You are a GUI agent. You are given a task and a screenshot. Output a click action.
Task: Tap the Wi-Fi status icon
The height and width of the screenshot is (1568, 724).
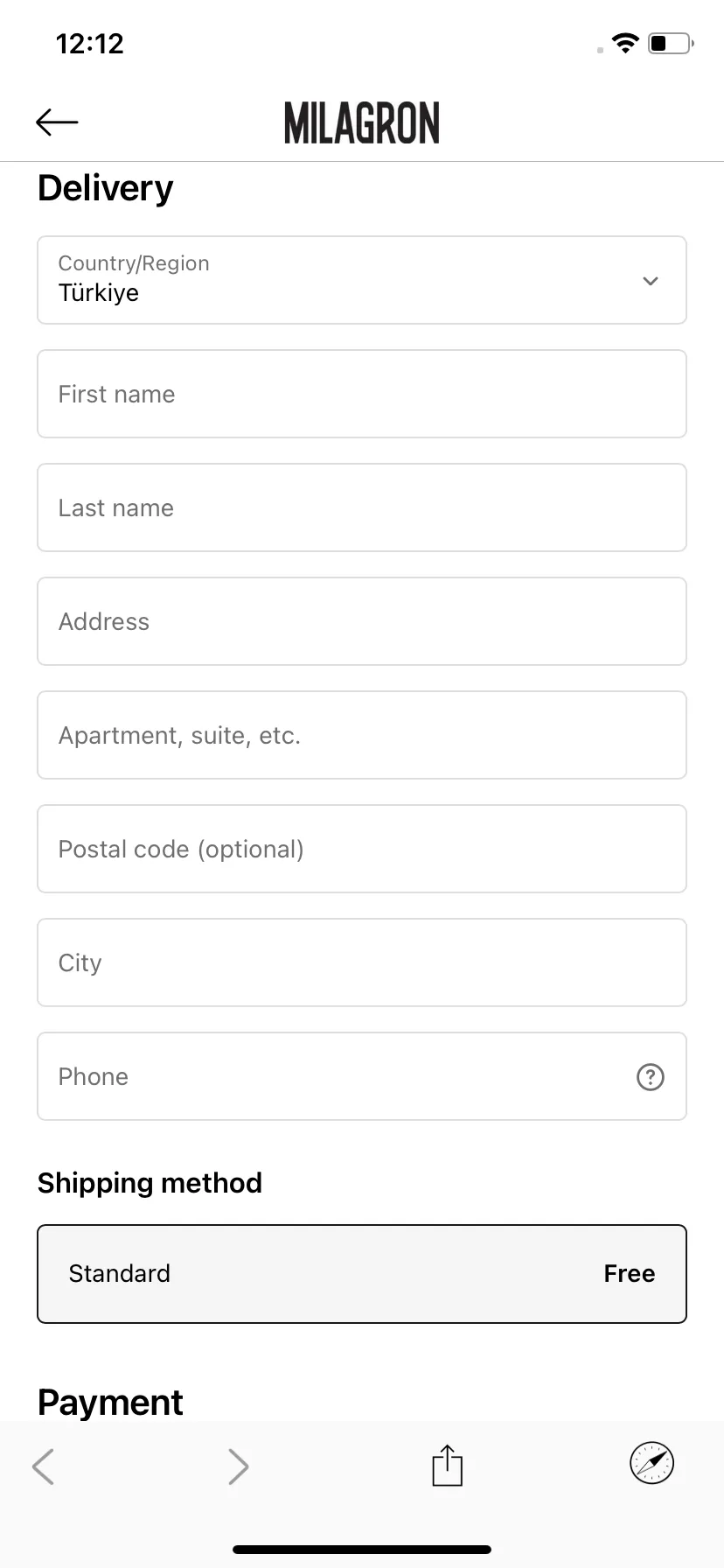(625, 43)
